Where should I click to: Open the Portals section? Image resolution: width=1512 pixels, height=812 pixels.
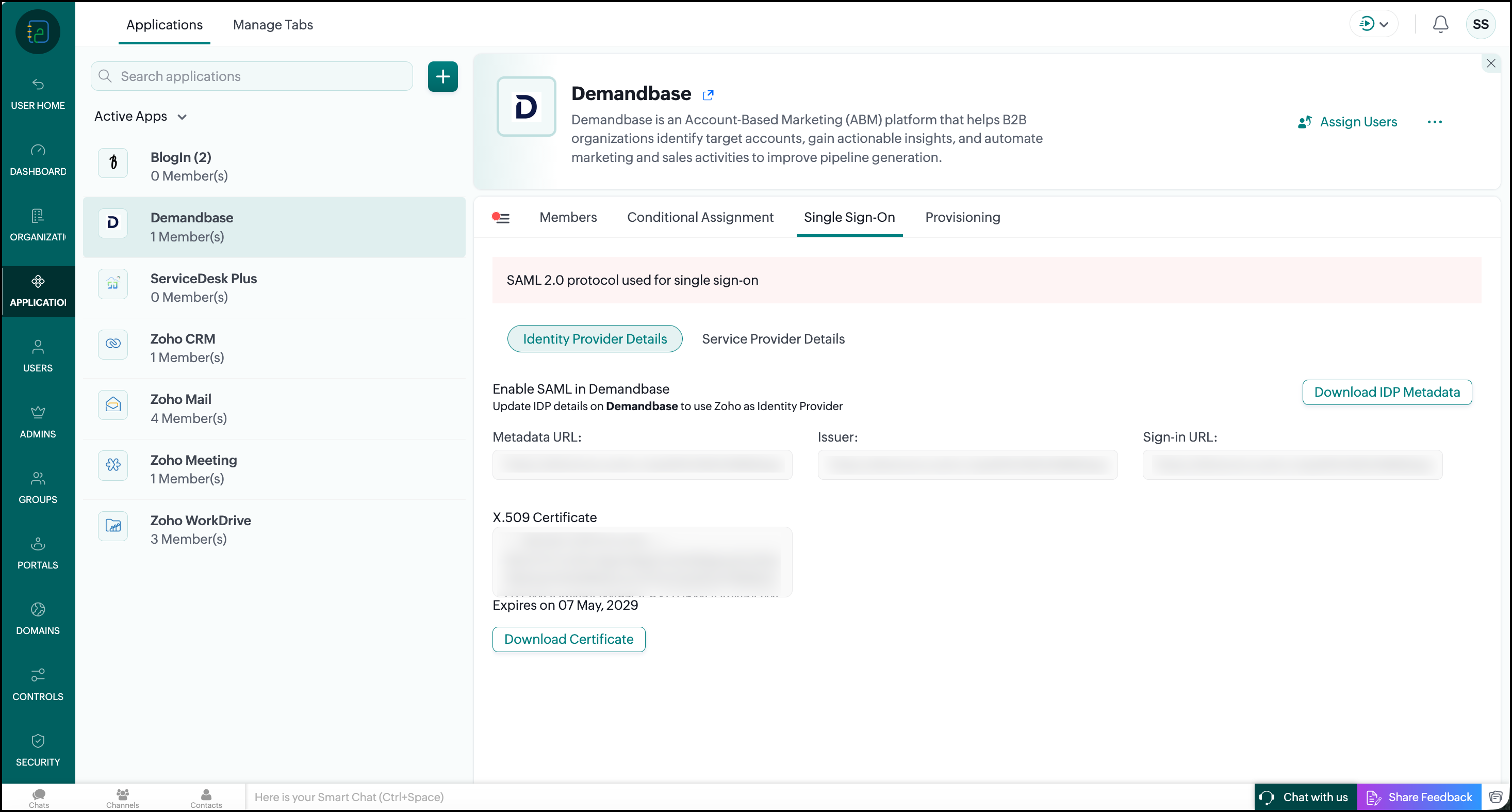coord(38,554)
